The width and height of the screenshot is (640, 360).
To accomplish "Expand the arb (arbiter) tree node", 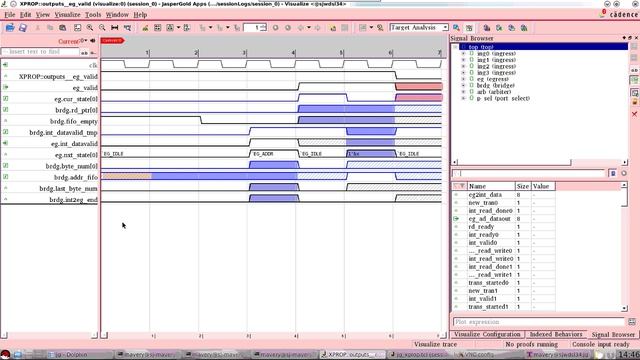I will [x=463, y=92].
